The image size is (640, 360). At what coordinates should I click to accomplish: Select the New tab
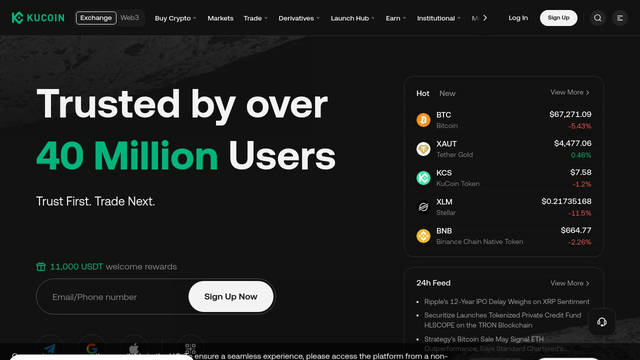point(447,93)
